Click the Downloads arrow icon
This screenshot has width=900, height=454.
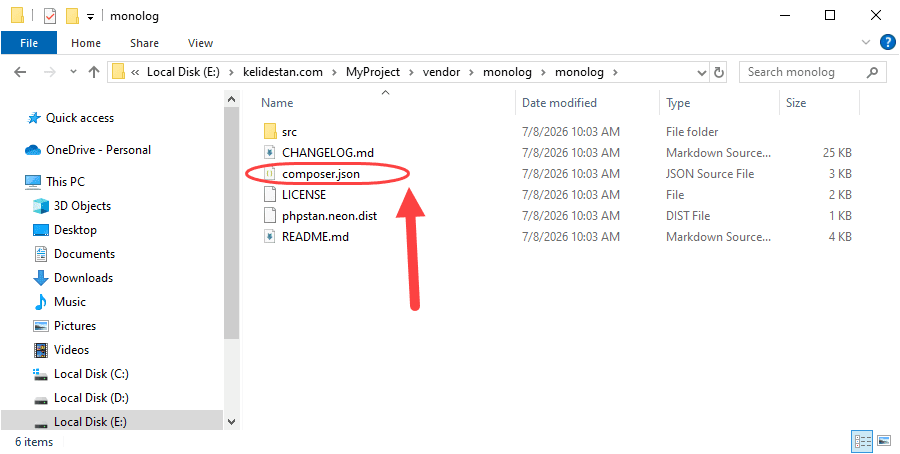pos(41,278)
